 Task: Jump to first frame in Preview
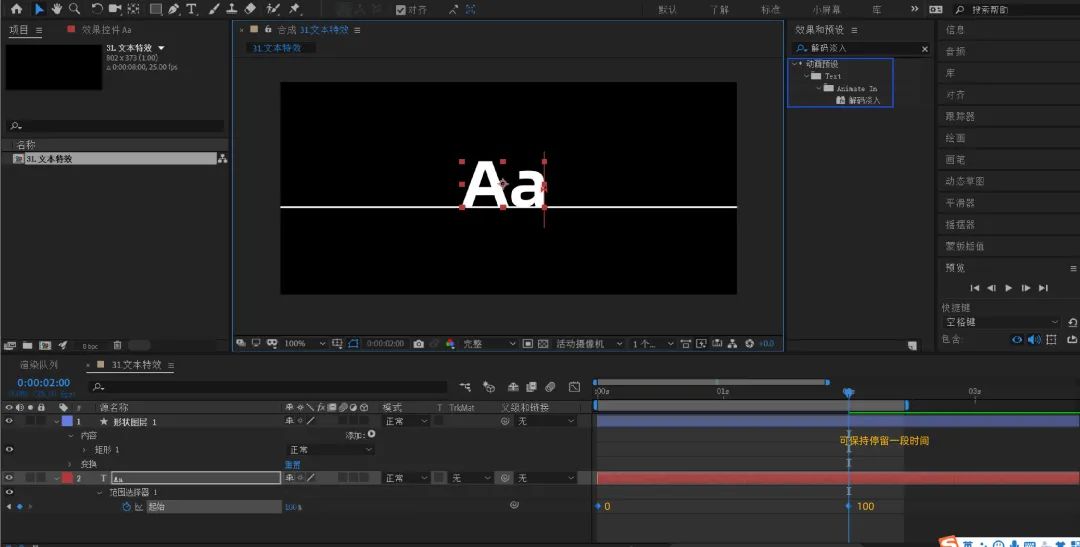coord(975,288)
